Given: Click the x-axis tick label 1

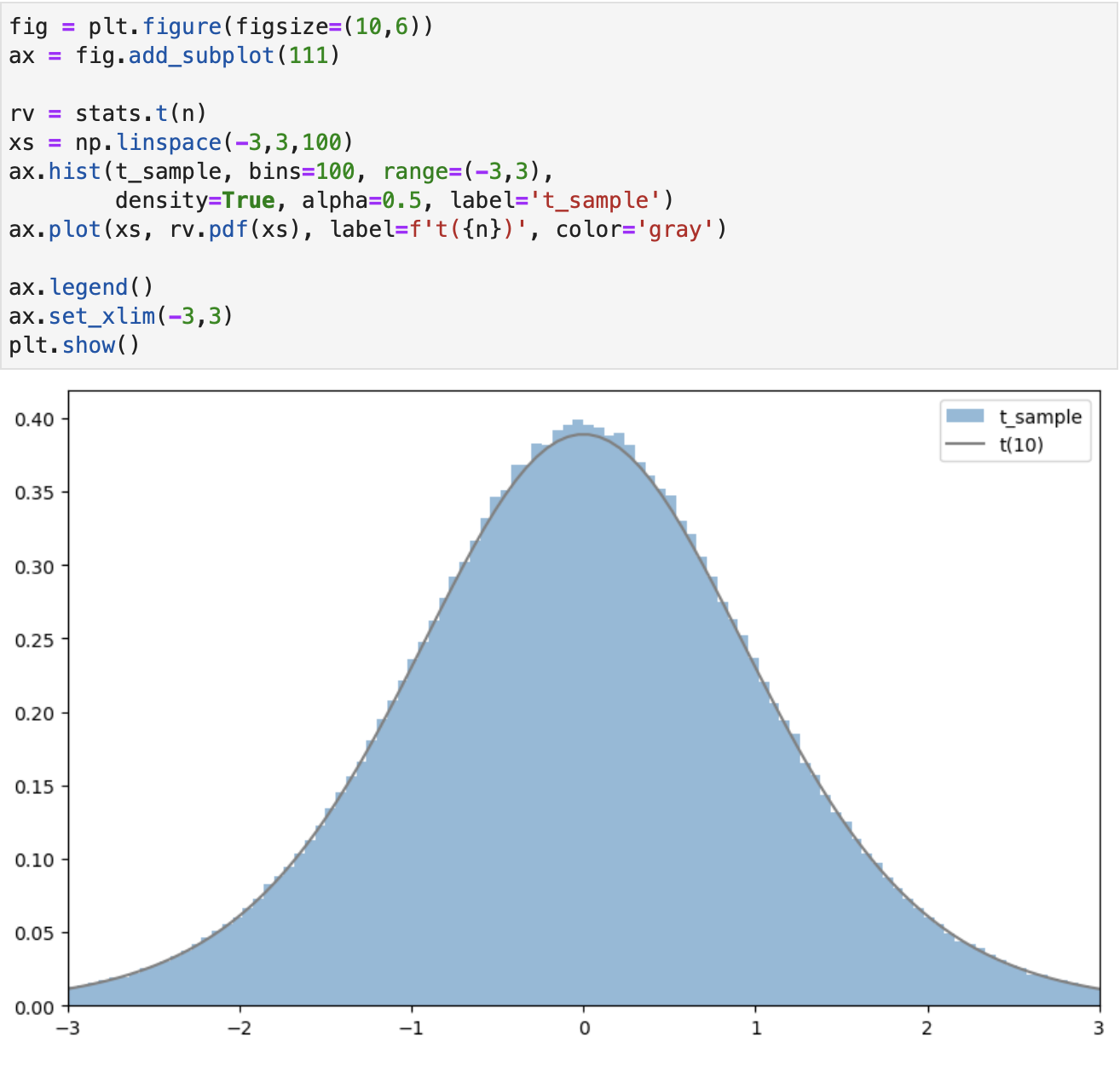Looking at the screenshot, I should tap(756, 1028).
